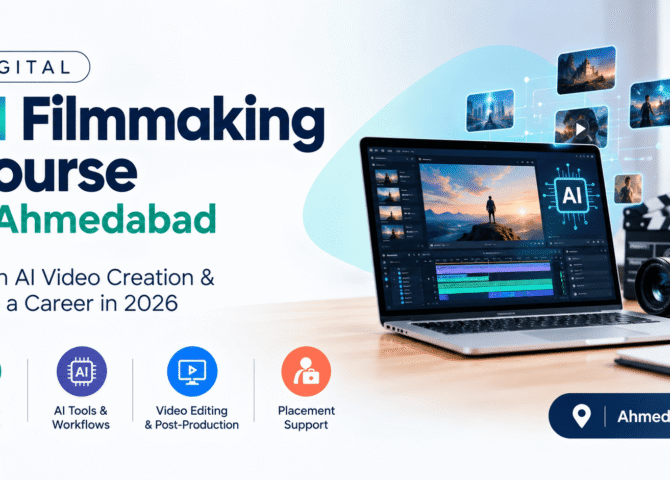The width and height of the screenshot is (670, 480).
Task: Click the outlined pill badge at top left
Action: coord(44,67)
